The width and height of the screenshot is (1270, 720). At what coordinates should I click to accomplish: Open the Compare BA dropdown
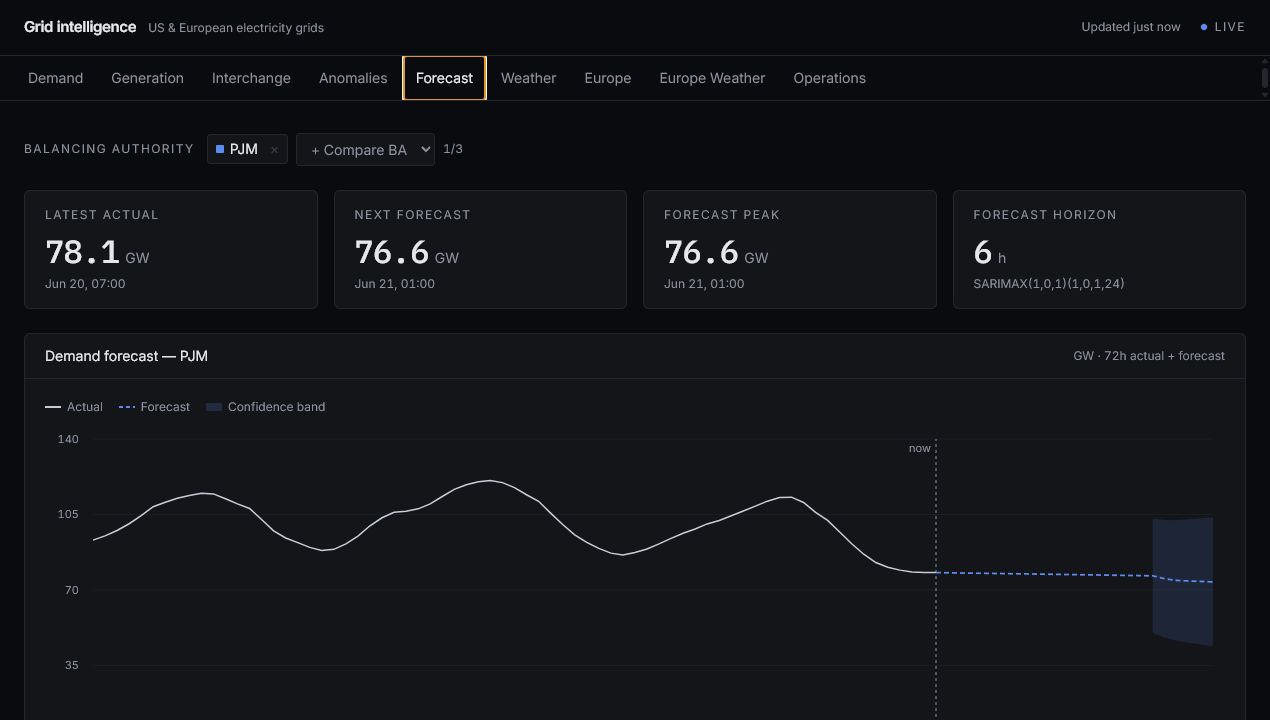tap(365, 149)
